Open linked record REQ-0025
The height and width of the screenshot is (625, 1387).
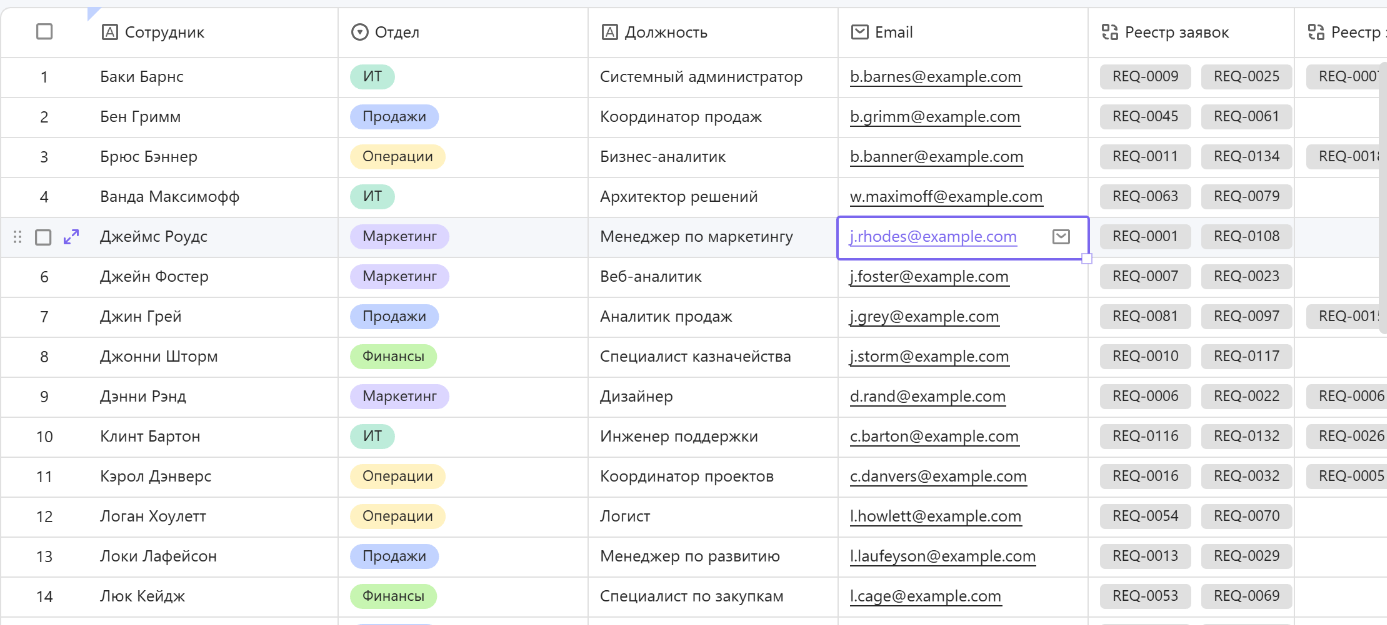[x=1246, y=77]
